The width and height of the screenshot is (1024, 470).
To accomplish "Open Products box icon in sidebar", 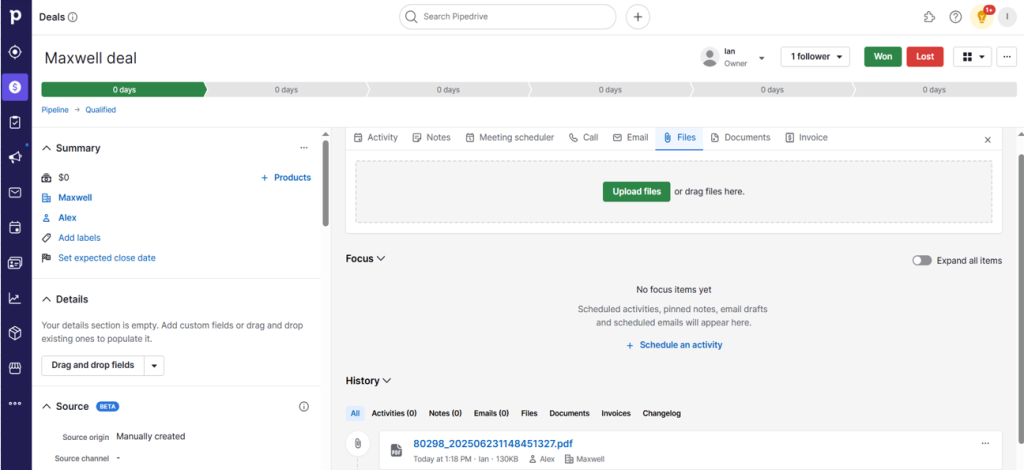I will pos(15,334).
